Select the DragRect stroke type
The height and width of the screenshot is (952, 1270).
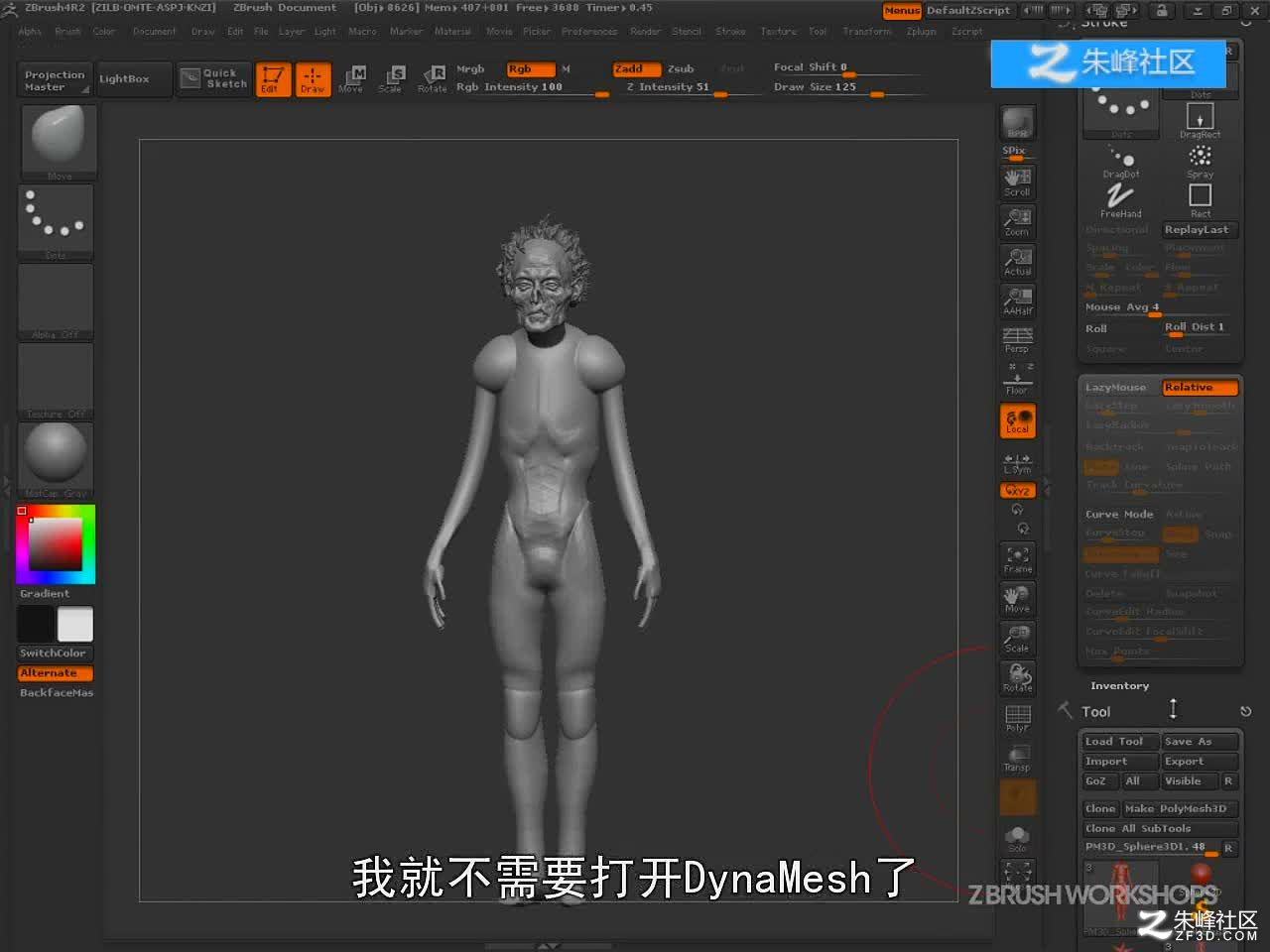coord(1200,122)
